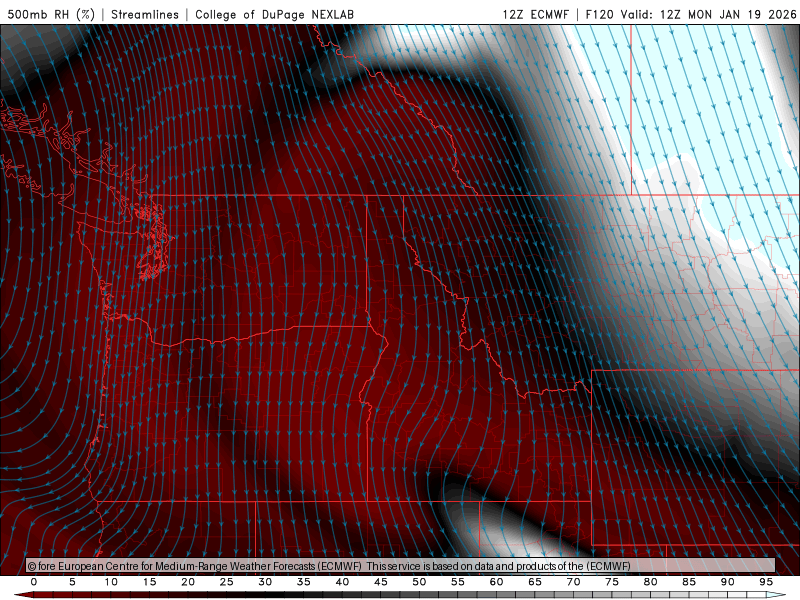Select the '55' label on the legend

(x=458, y=582)
